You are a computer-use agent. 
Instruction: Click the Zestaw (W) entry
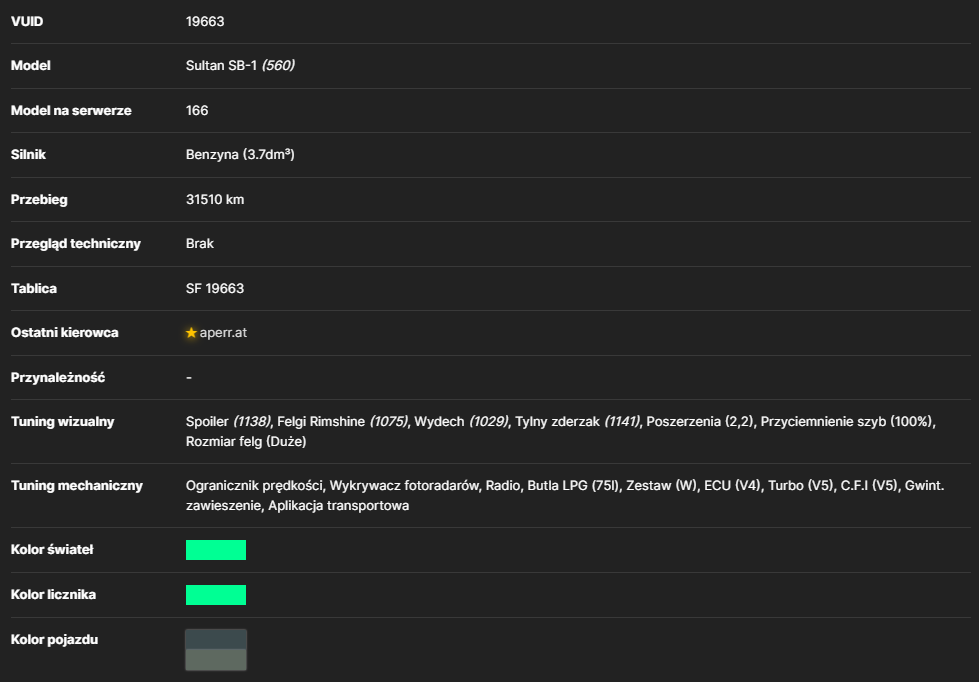tap(661, 486)
